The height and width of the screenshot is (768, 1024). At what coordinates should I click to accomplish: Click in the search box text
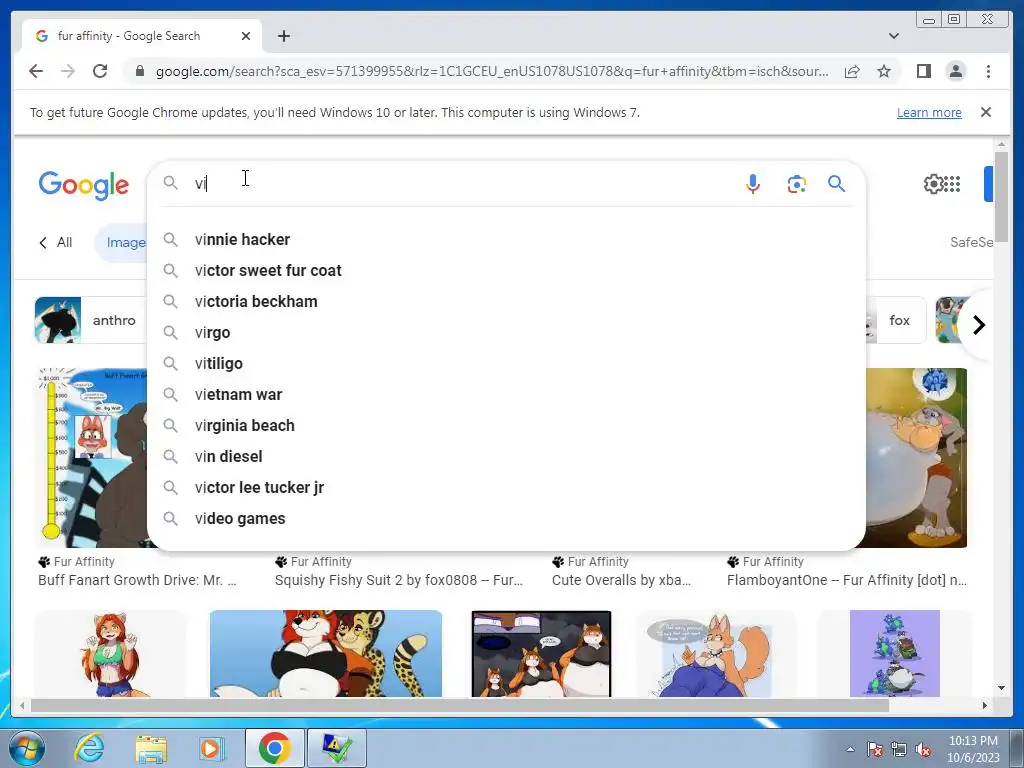[457, 184]
